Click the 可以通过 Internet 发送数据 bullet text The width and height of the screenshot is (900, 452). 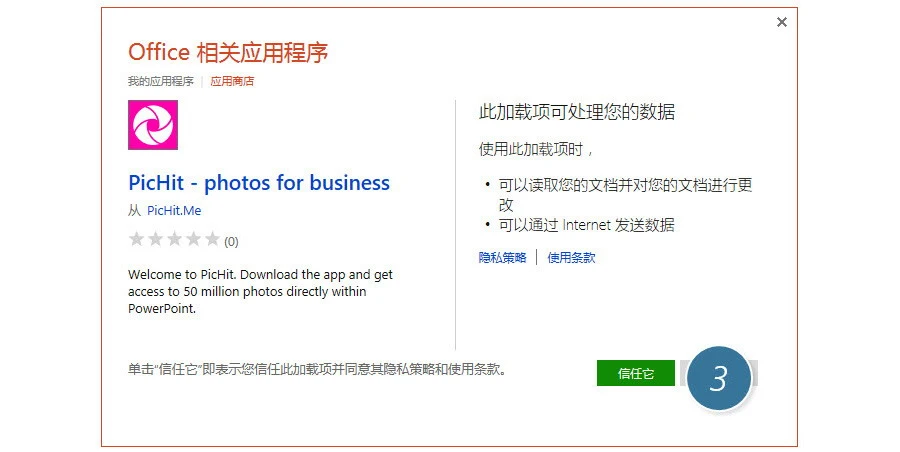[586, 225]
